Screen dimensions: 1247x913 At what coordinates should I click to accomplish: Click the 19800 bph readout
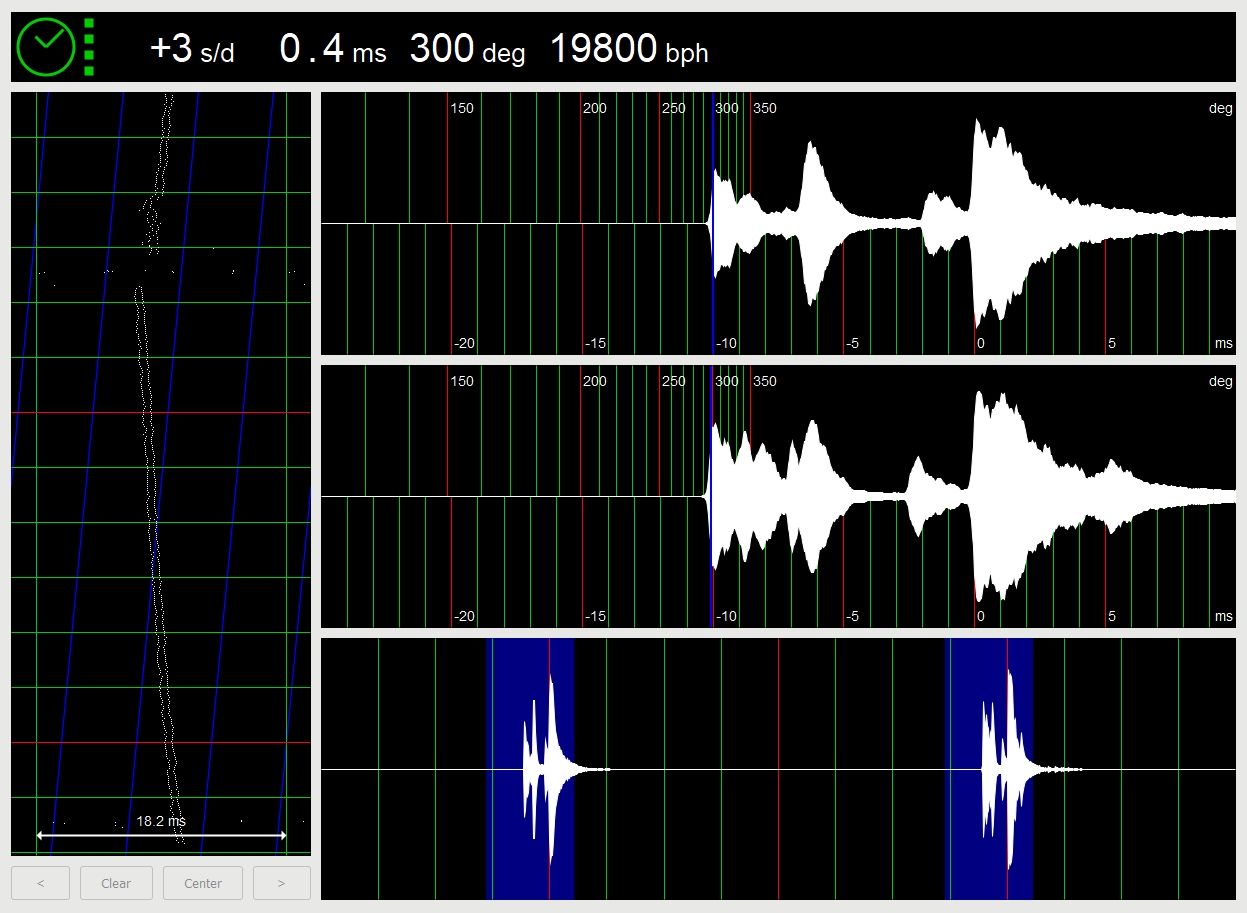click(628, 49)
